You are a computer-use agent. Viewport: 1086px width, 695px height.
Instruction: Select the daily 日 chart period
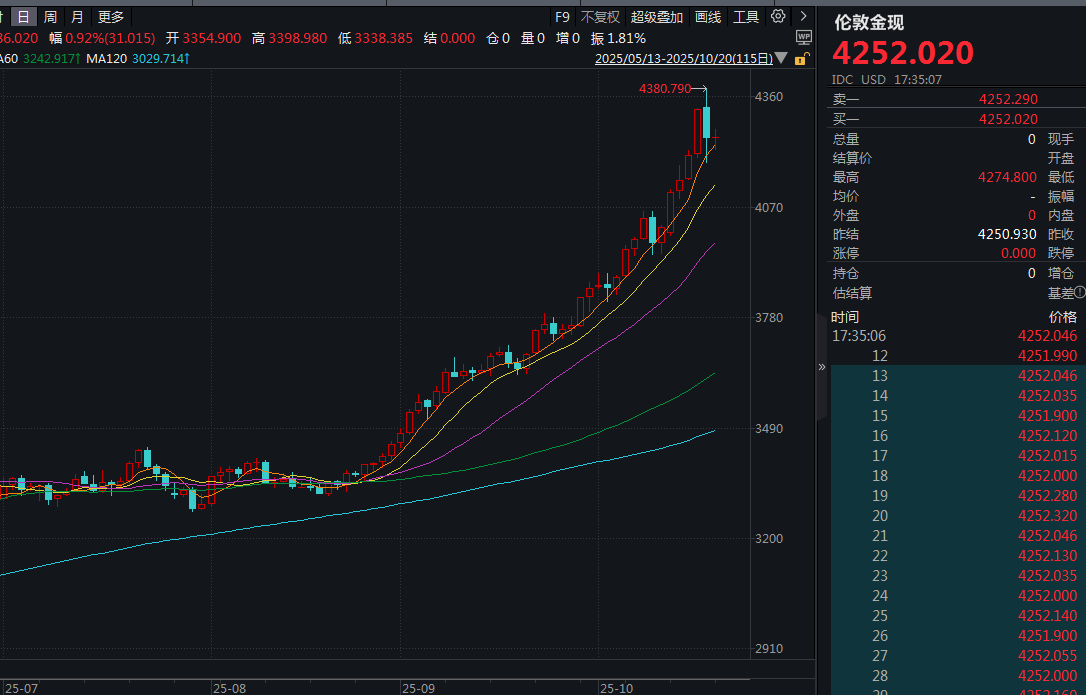[x=23, y=17]
